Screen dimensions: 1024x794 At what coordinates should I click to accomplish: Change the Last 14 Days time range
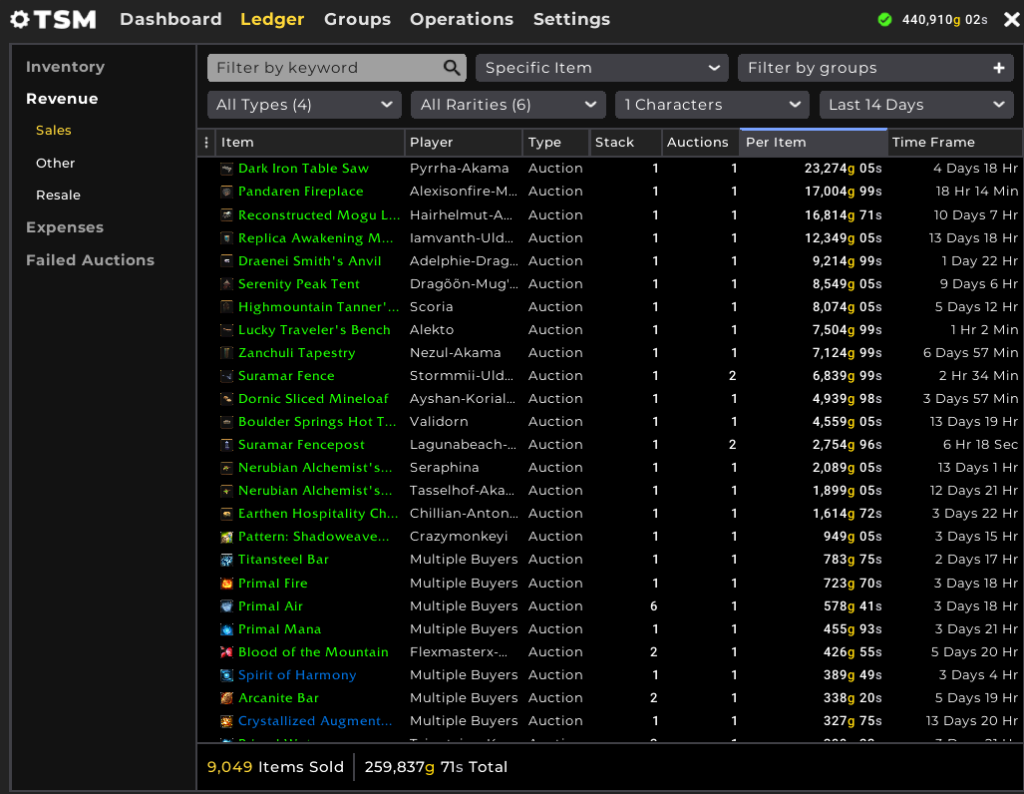coord(915,104)
